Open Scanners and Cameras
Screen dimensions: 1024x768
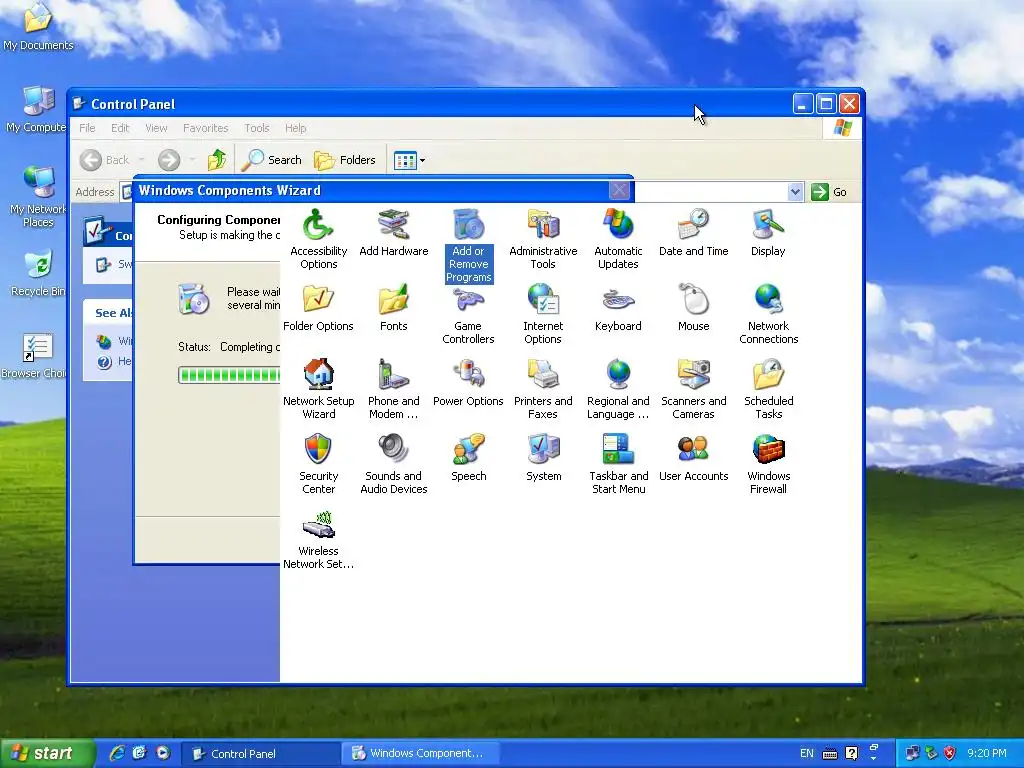[693, 389]
